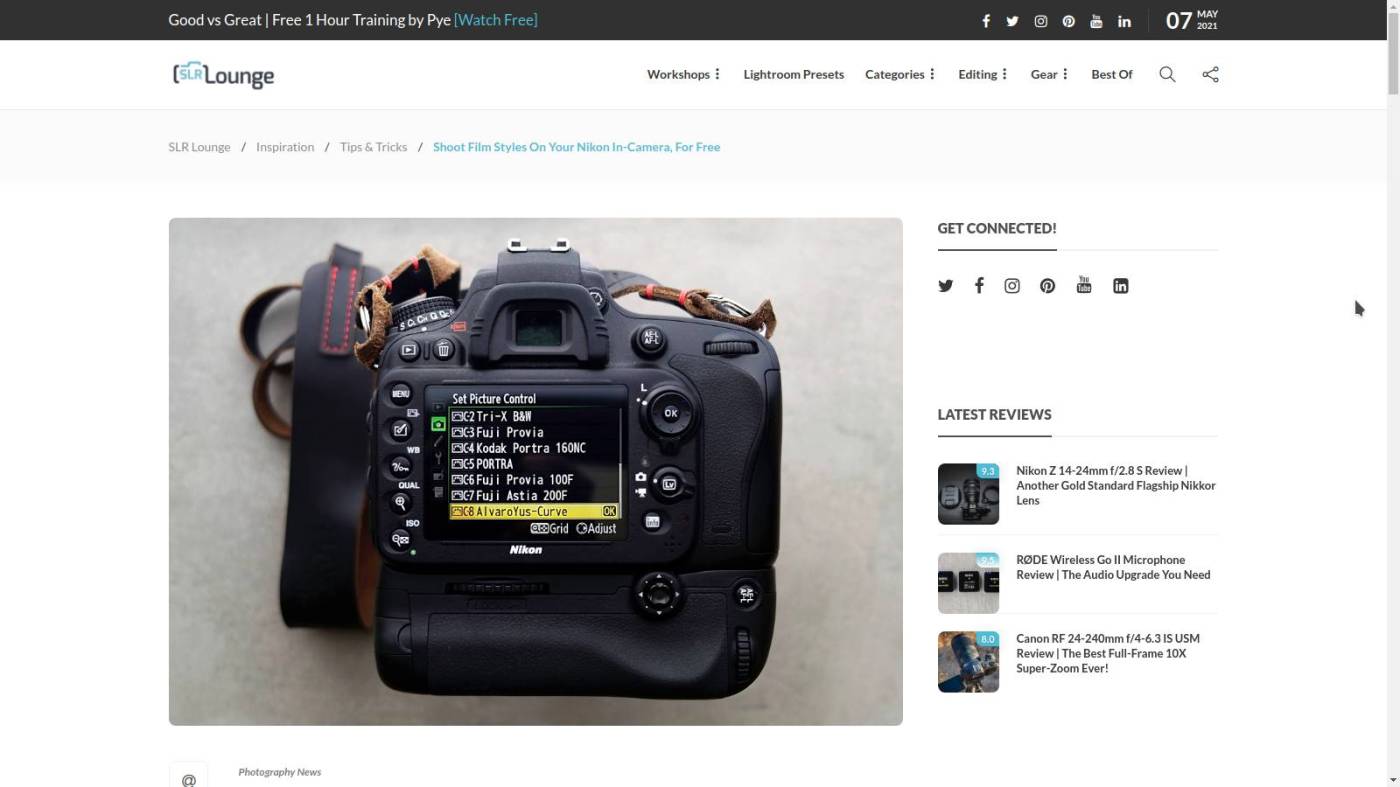
Task: Click the search magnifier icon
Action: pyautogui.click(x=1167, y=74)
